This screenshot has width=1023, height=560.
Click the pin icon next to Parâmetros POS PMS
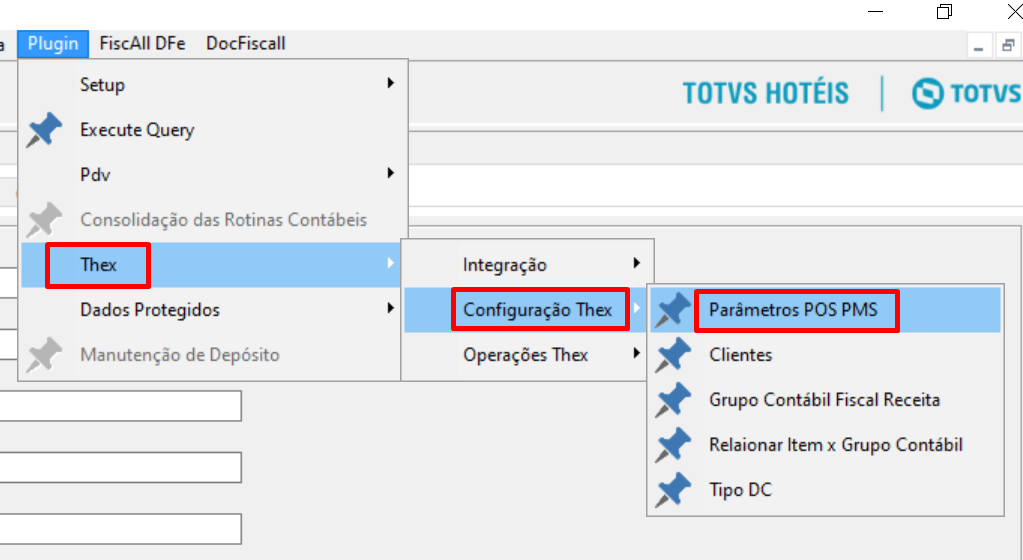click(x=673, y=310)
